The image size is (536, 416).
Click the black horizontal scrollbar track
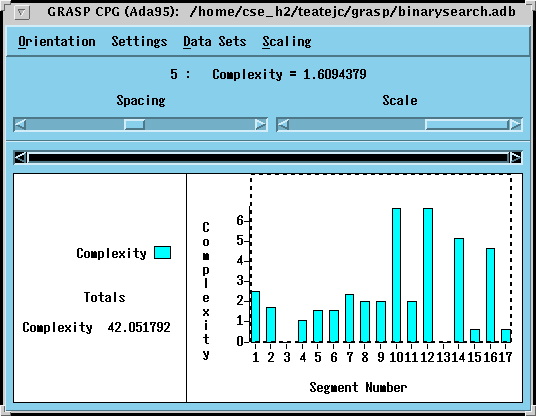pyautogui.click(x=268, y=158)
